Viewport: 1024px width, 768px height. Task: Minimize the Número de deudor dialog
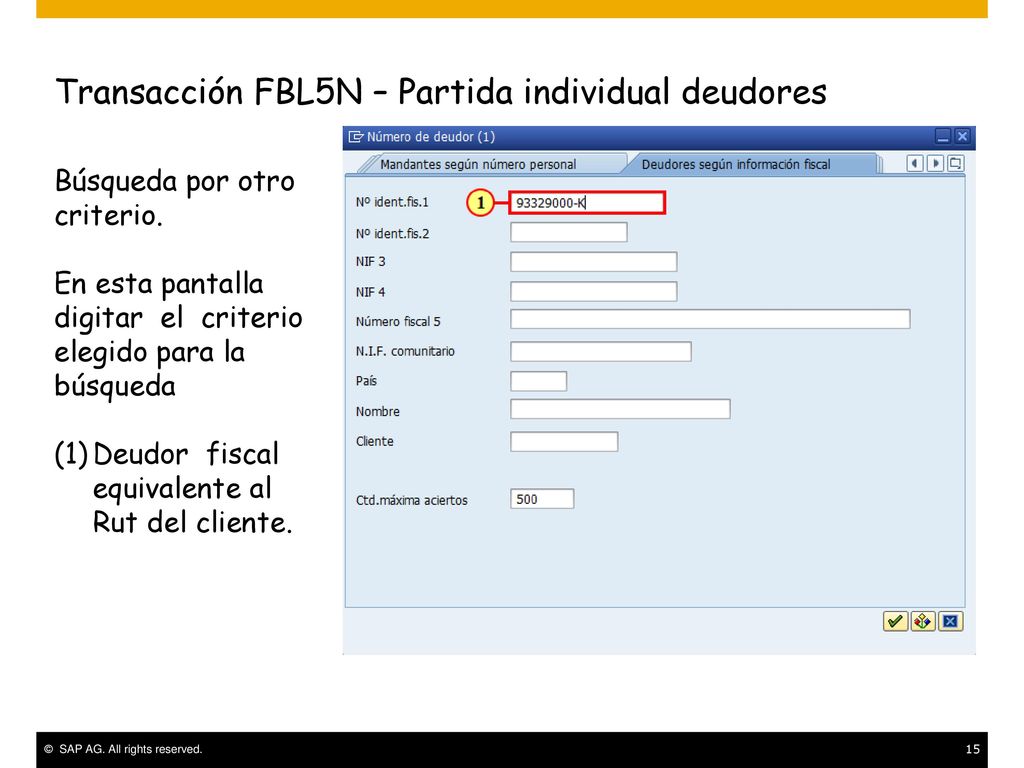coord(942,136)
